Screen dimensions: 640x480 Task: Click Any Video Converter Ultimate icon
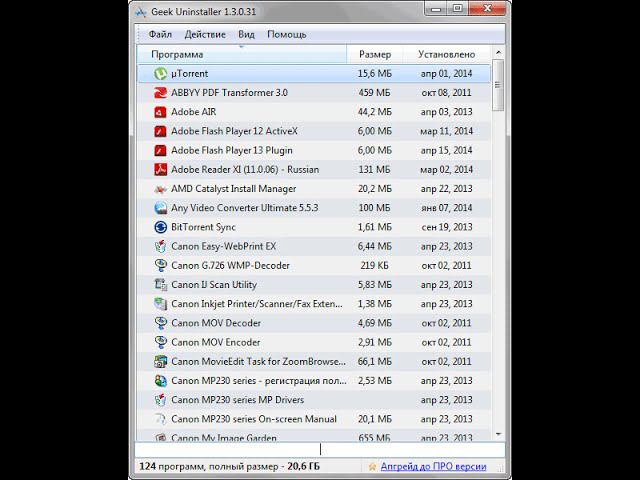[x=160, y=208]
